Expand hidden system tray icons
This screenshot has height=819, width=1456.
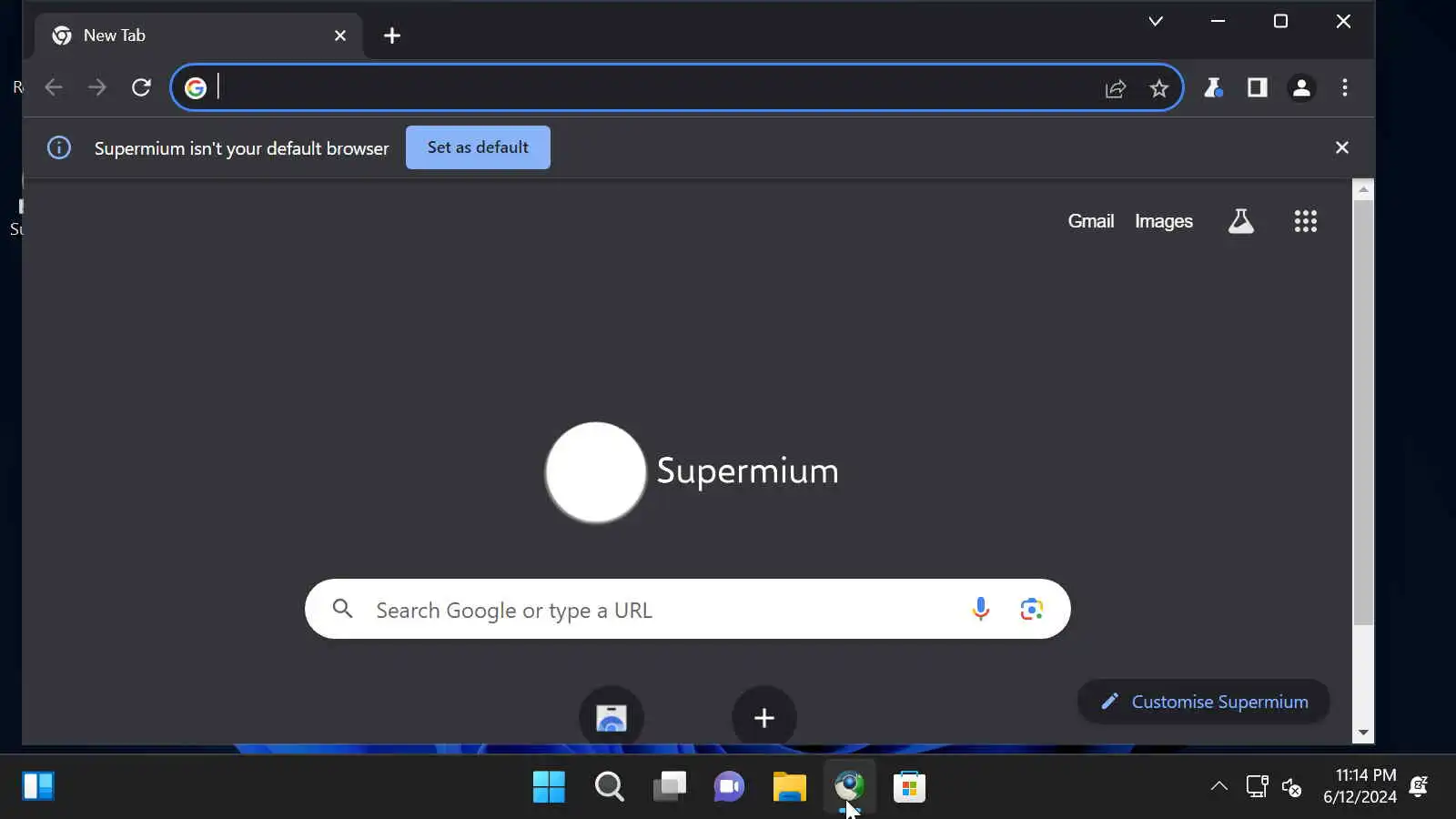point(1218,786)
